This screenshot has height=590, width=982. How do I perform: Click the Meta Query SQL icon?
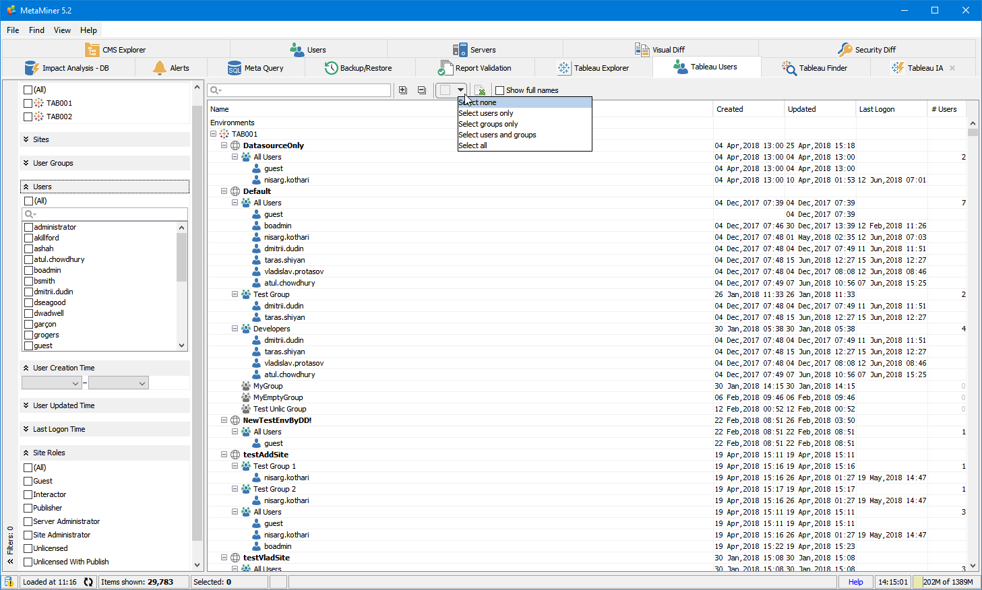click(x=234, y=68)
